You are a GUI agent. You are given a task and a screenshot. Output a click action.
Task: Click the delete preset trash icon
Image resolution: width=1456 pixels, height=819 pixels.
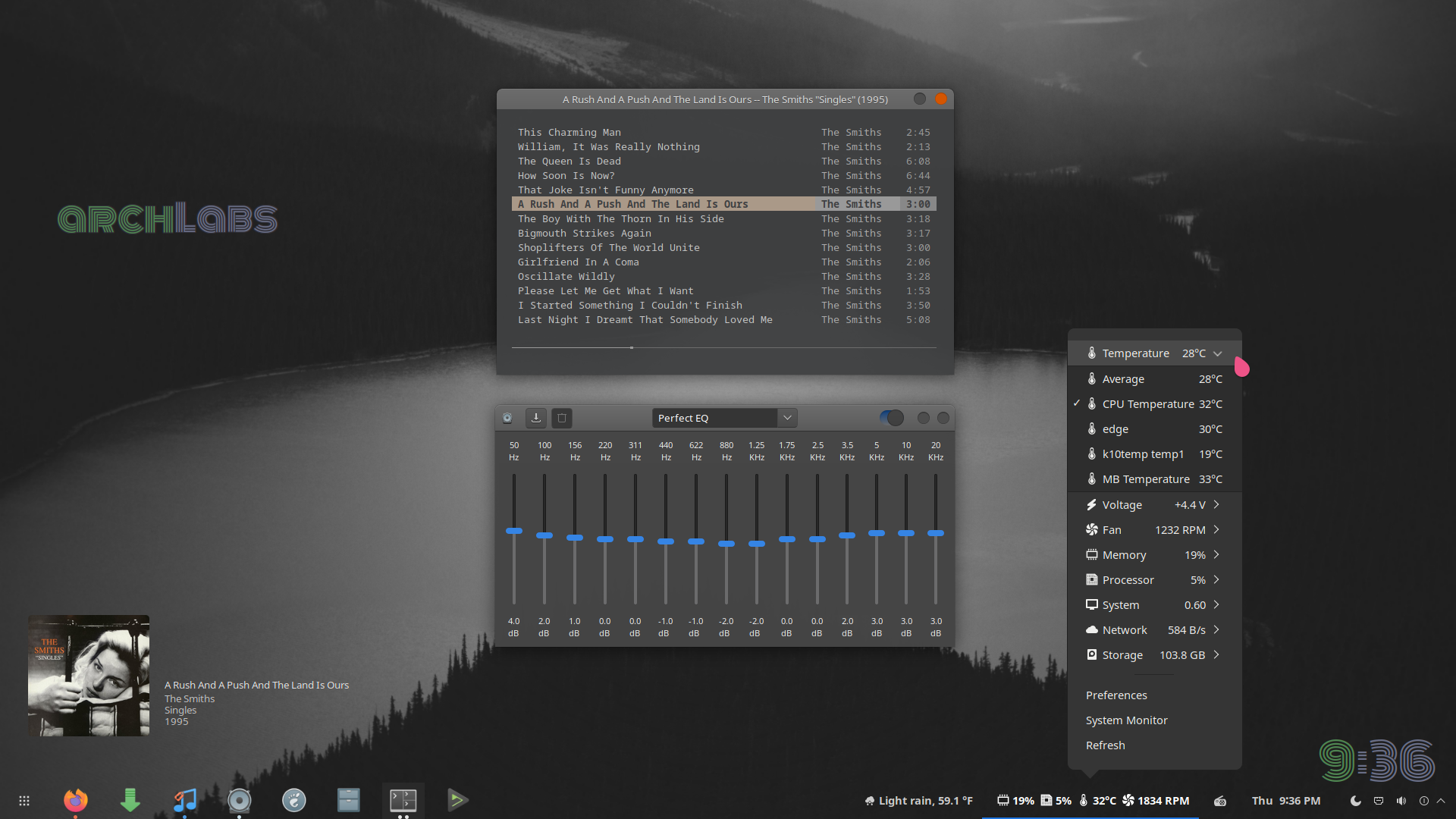(562, 418)
